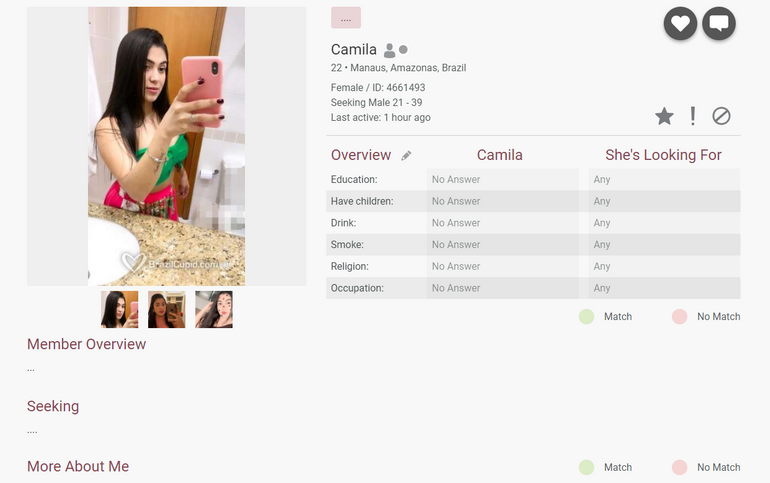Click the Any value in Smoke row
This screenshot has width=770, height=483.
[x=602, y=244]
